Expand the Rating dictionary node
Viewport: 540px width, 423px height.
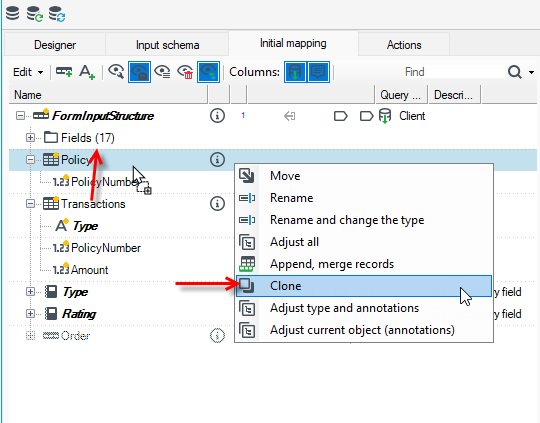(30, 314)
